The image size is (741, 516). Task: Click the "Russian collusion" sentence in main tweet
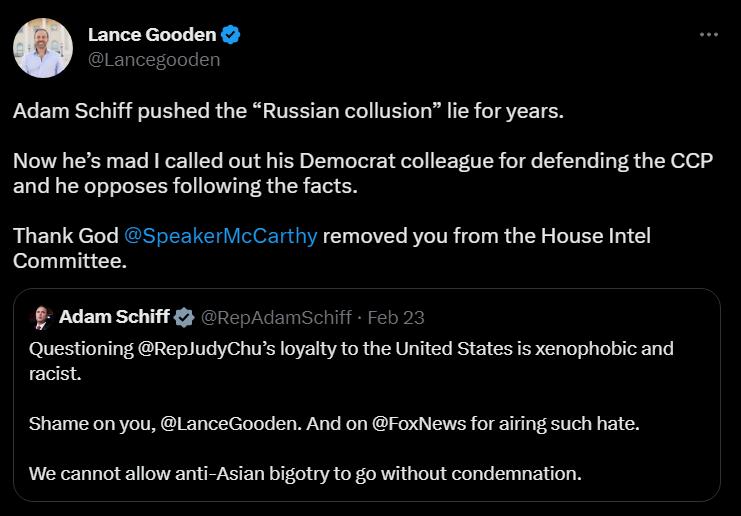point(288,111)
